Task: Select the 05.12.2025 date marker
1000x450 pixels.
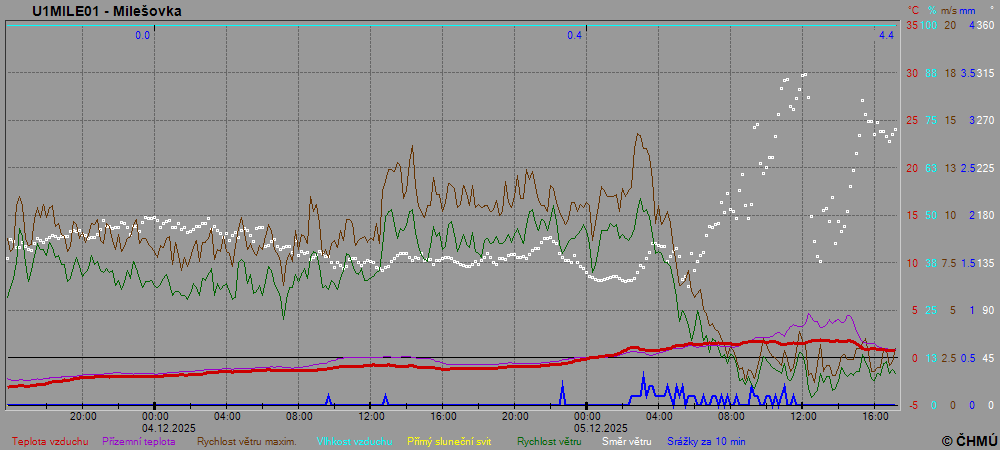Action: point(587,427)
